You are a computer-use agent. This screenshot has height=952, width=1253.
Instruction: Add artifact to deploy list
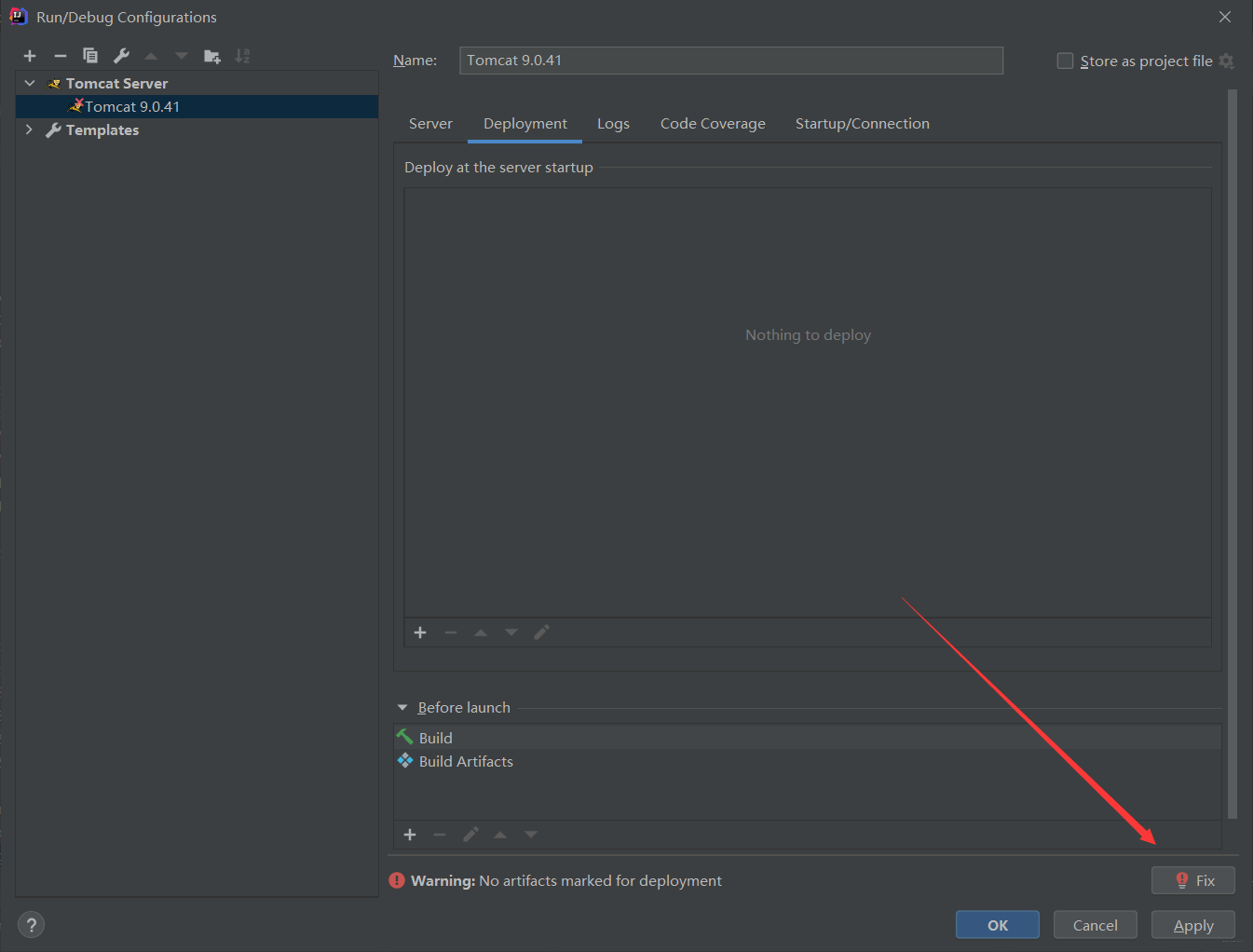tap(420, 632)
